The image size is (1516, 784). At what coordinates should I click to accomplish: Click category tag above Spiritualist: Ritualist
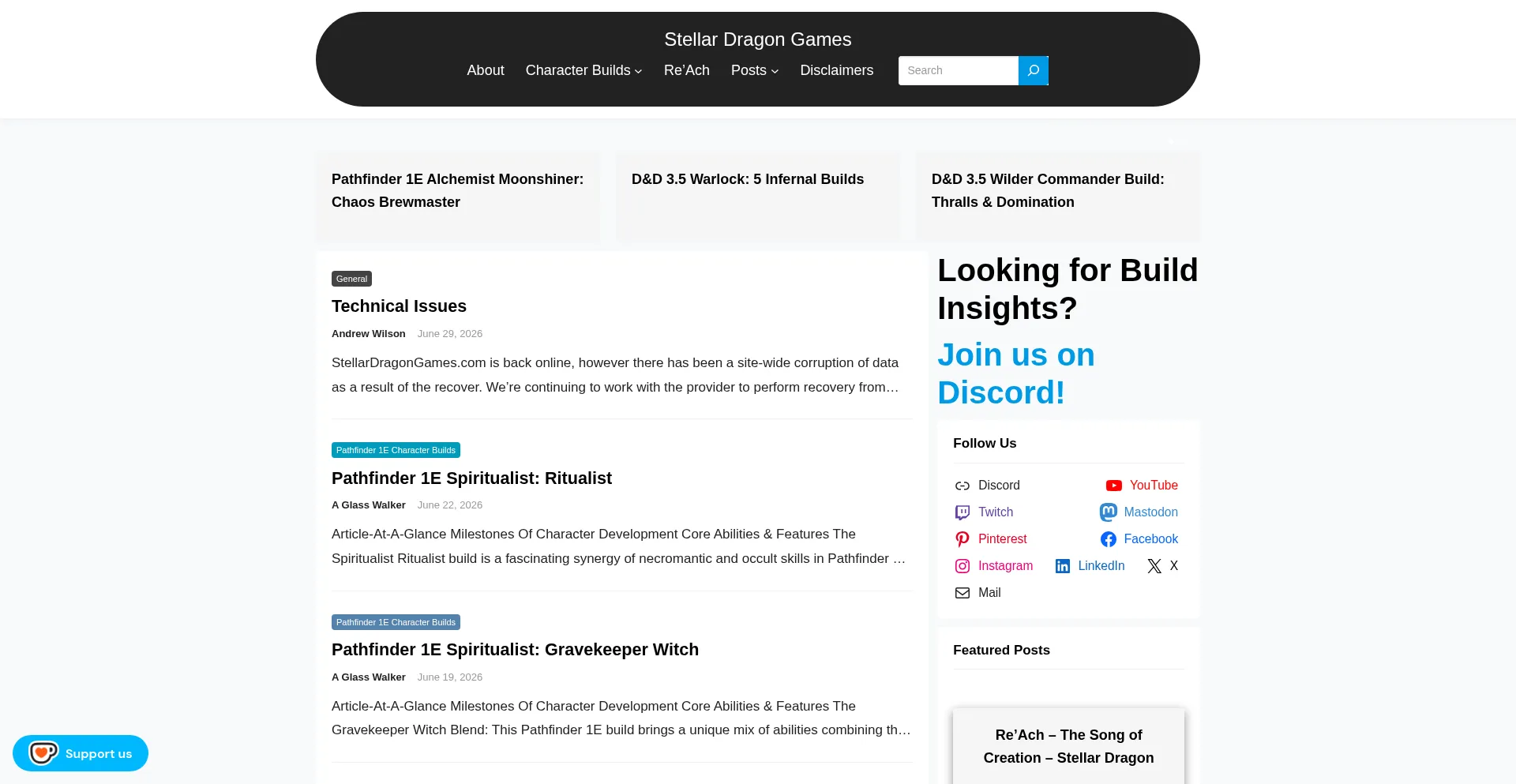point(396,450)
